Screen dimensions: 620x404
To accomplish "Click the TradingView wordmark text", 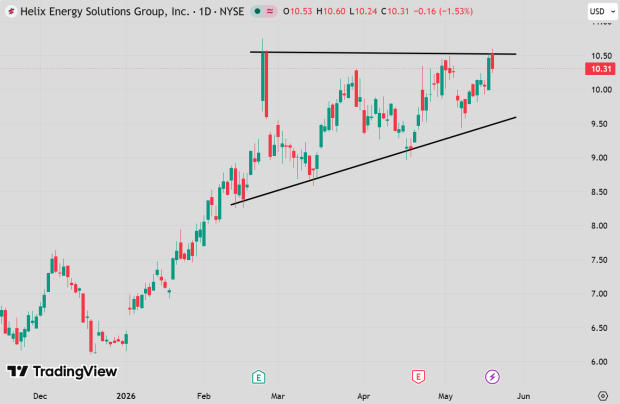I will tap(75, 372).
